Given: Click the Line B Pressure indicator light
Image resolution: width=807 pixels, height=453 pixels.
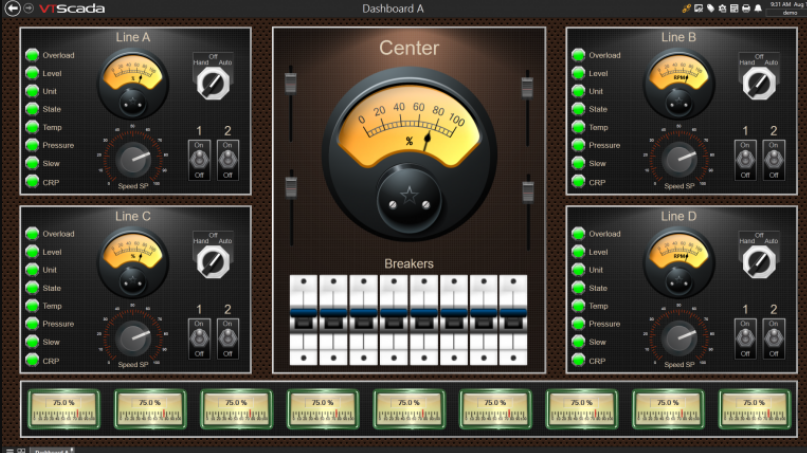Looking at the screenshot, I should point(578,145).
